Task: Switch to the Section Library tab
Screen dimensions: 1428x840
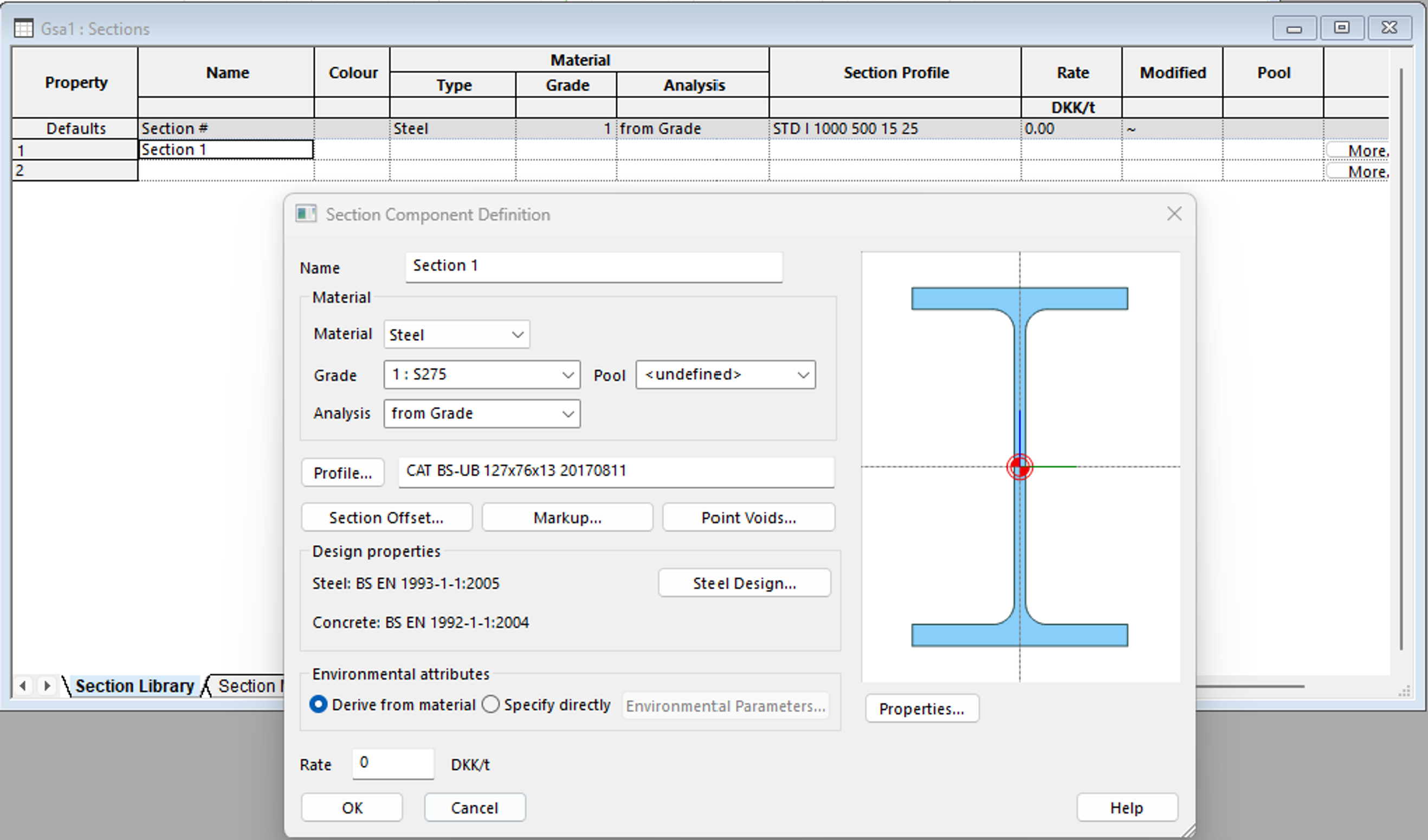Action: click(134, 686)
